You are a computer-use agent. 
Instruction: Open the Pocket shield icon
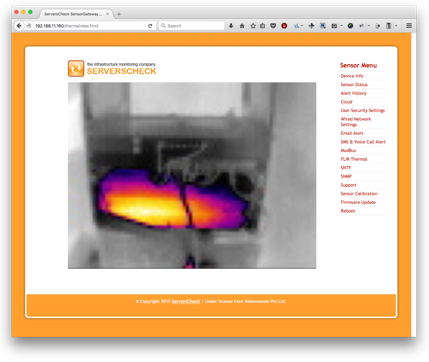tap(273, 26)
